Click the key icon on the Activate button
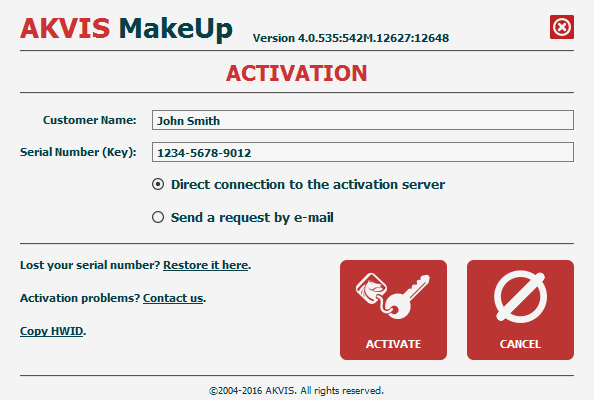Viewport: 594px width, 400px height. [392, 296]
